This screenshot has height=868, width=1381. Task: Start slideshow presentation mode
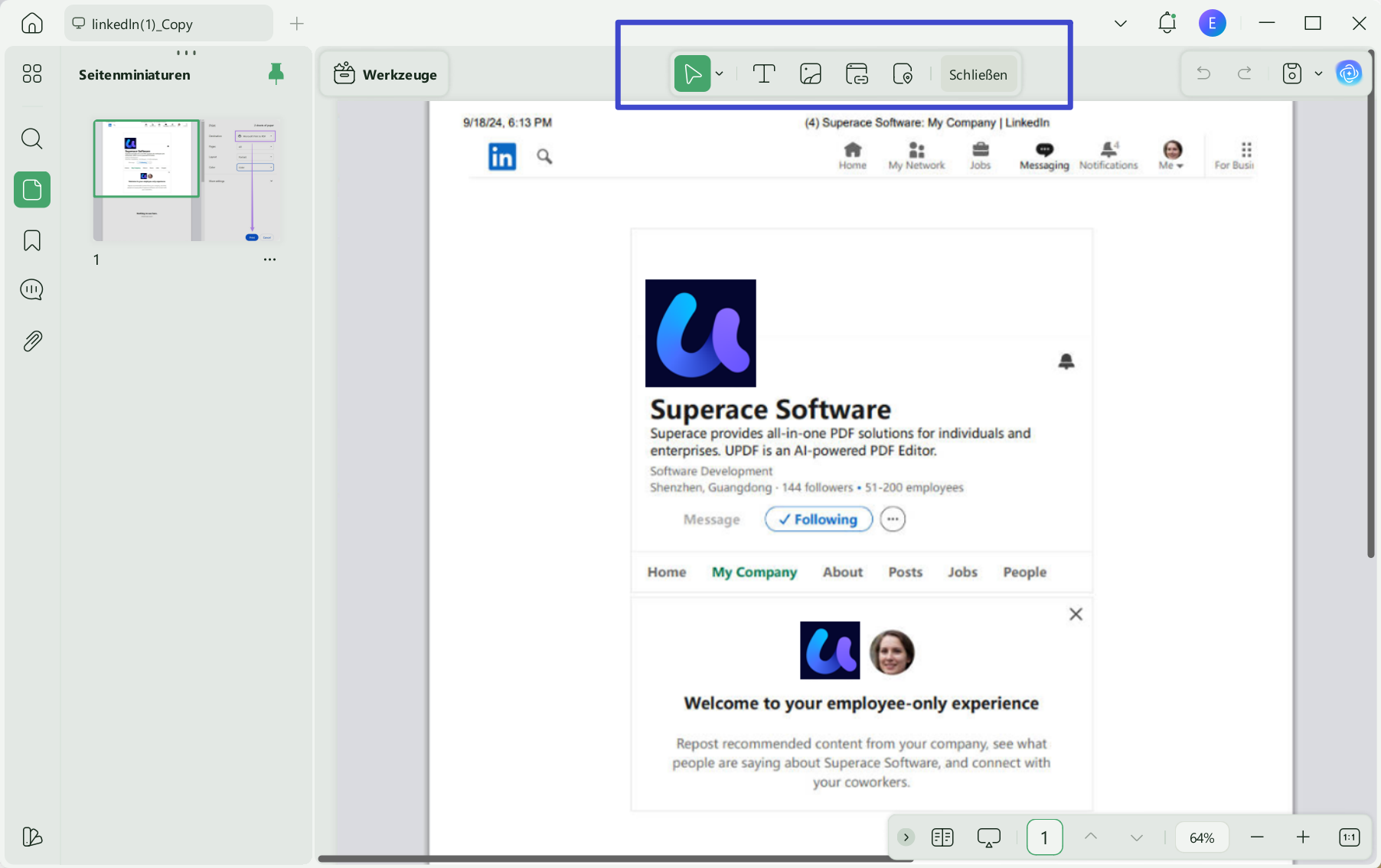[x=989, y=837]
